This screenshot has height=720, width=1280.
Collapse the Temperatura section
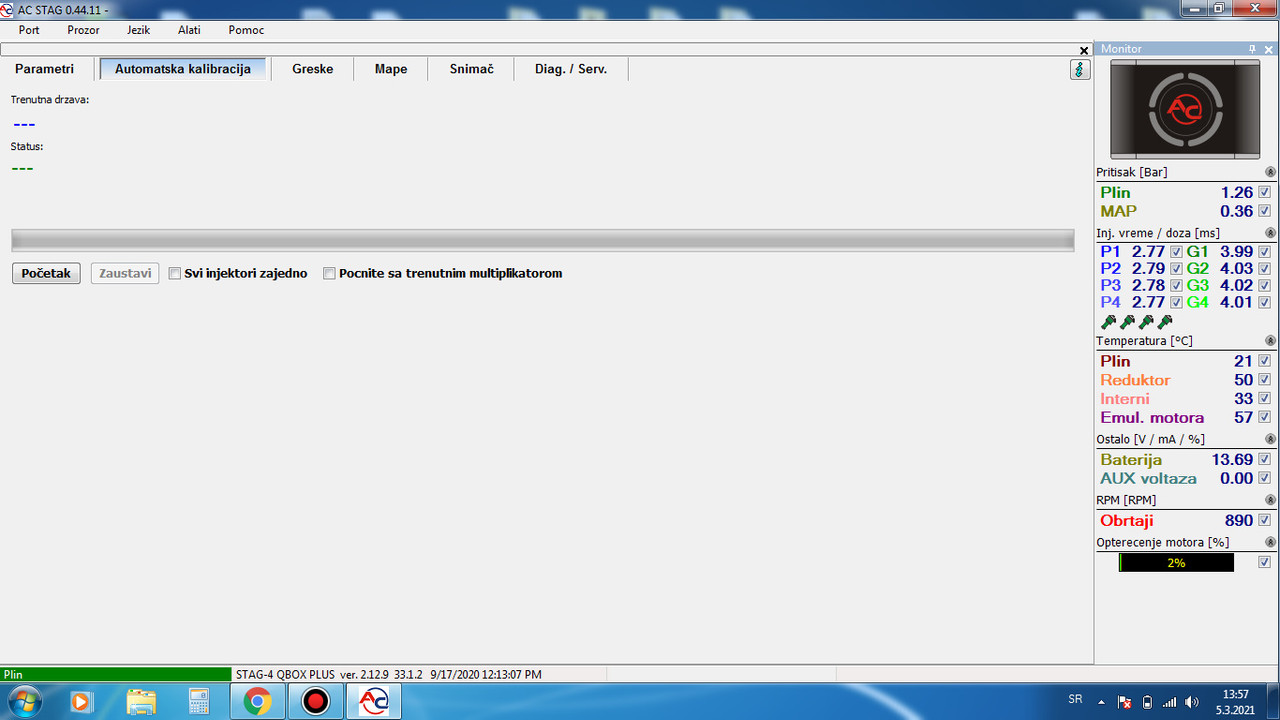coord(1270,341)
